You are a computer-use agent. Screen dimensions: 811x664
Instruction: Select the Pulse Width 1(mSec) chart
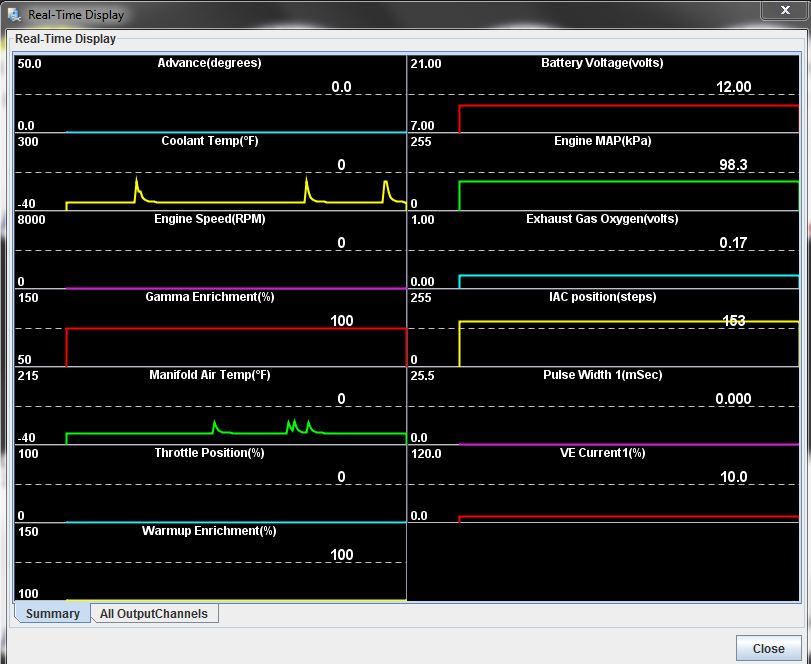point(603,406)
